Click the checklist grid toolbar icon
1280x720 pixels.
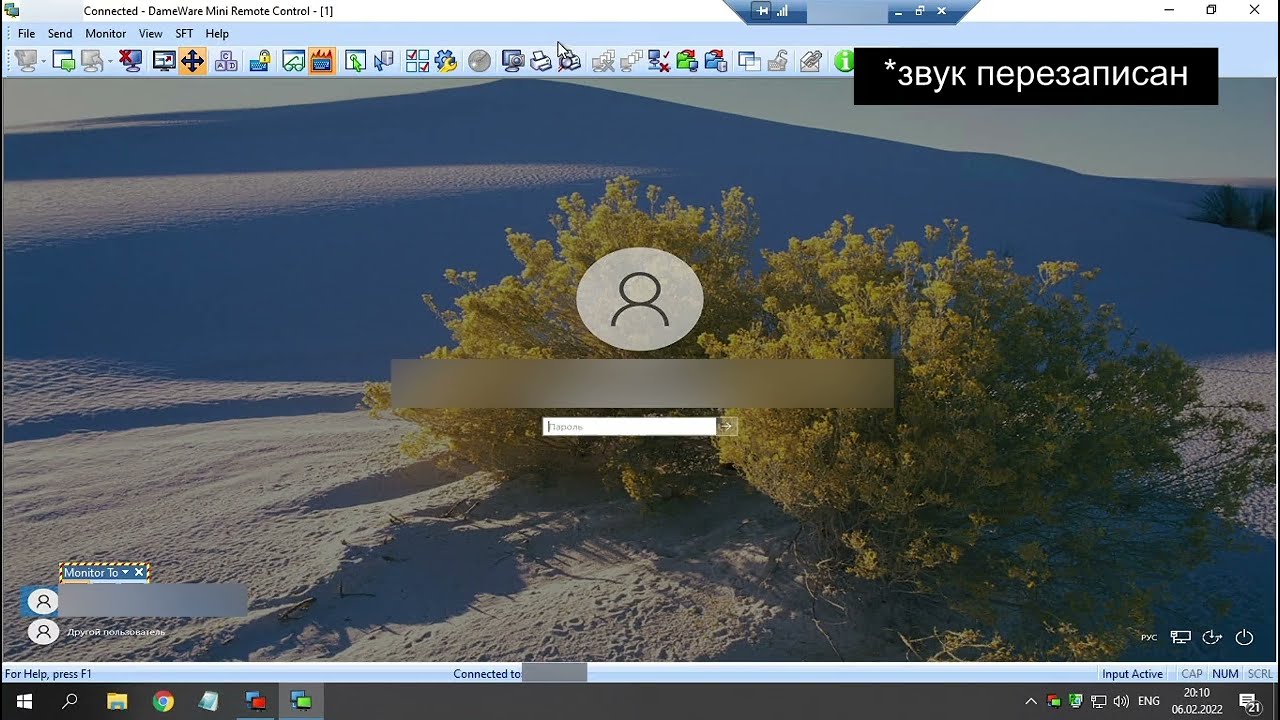[x=417, y=61]
